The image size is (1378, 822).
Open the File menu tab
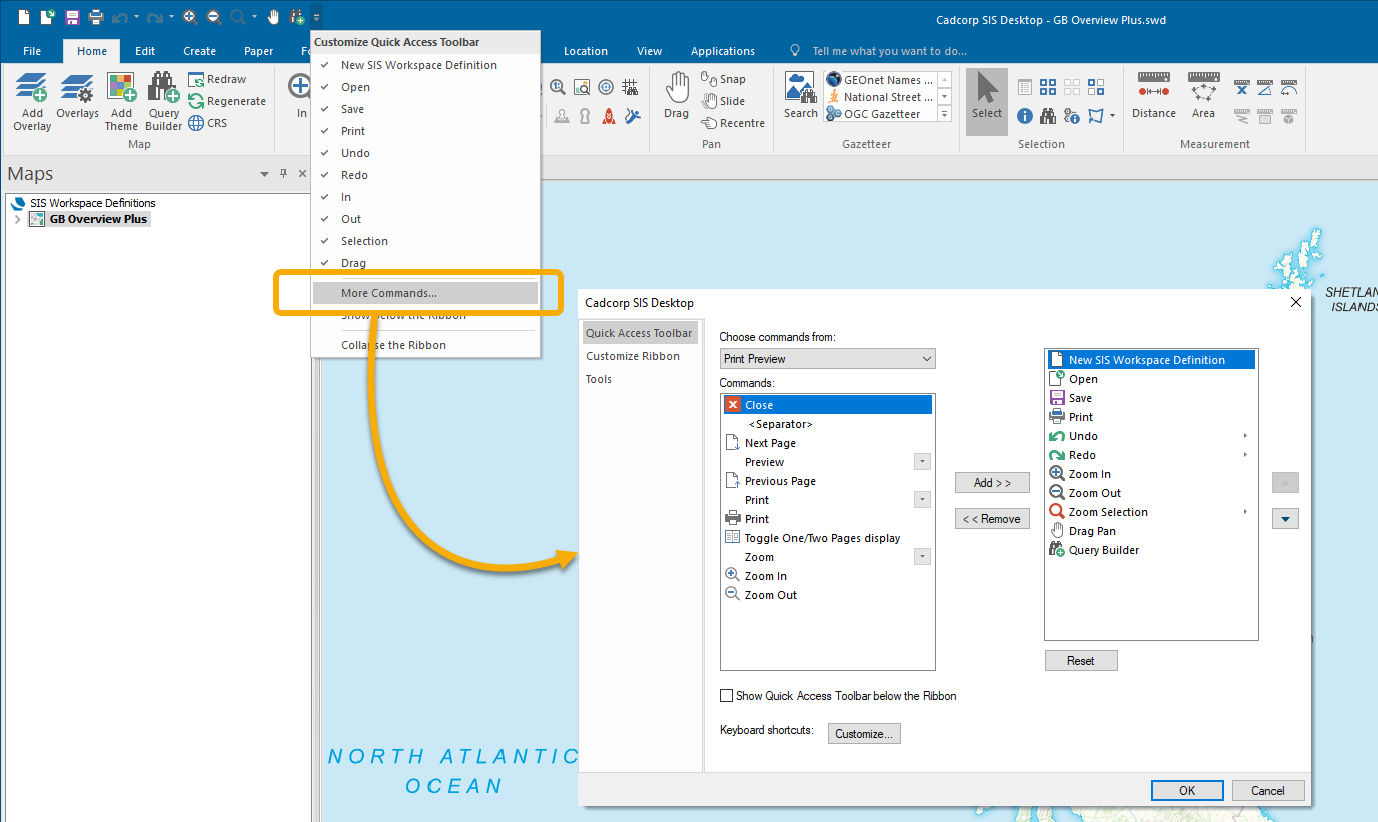[x=32, y=51]
